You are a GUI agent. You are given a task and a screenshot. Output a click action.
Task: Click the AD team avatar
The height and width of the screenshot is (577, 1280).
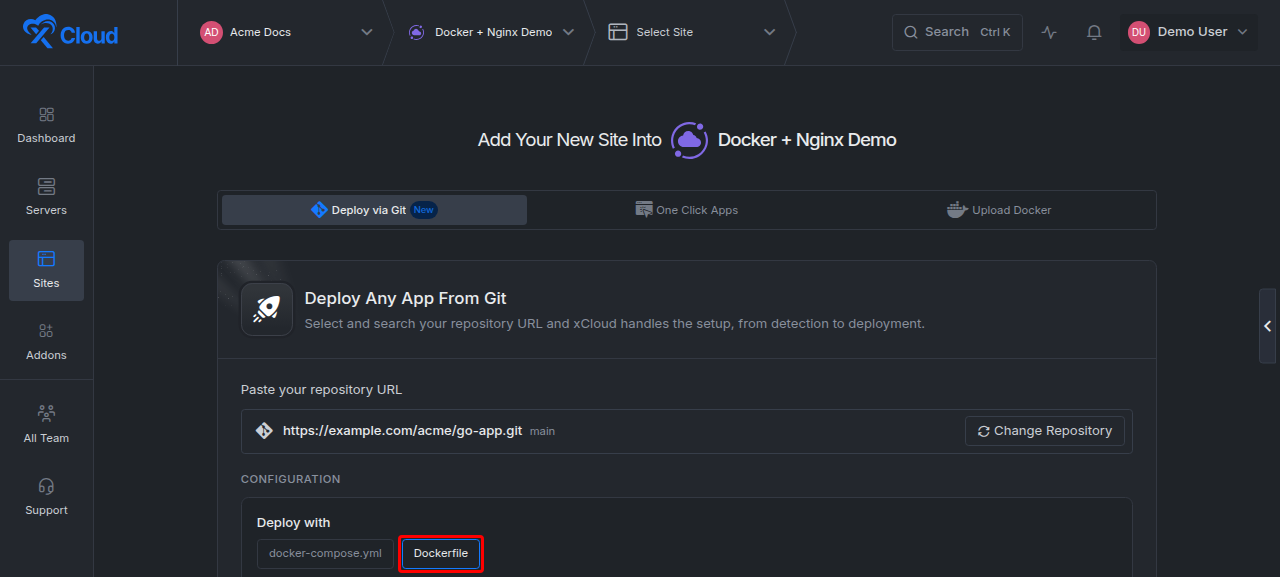tap(211, 32)
